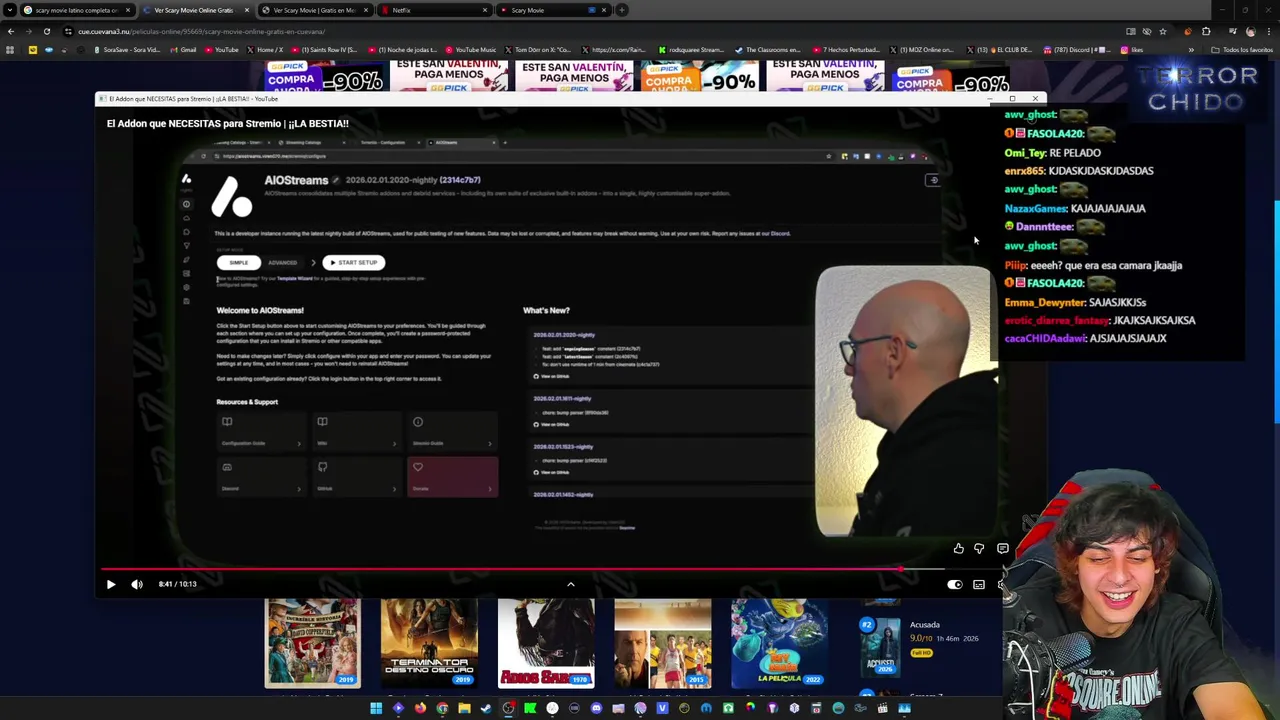The height and width of the screenshot is (720, 1280).
Task: Go back in browser history
Action: (x=10, y=31)
